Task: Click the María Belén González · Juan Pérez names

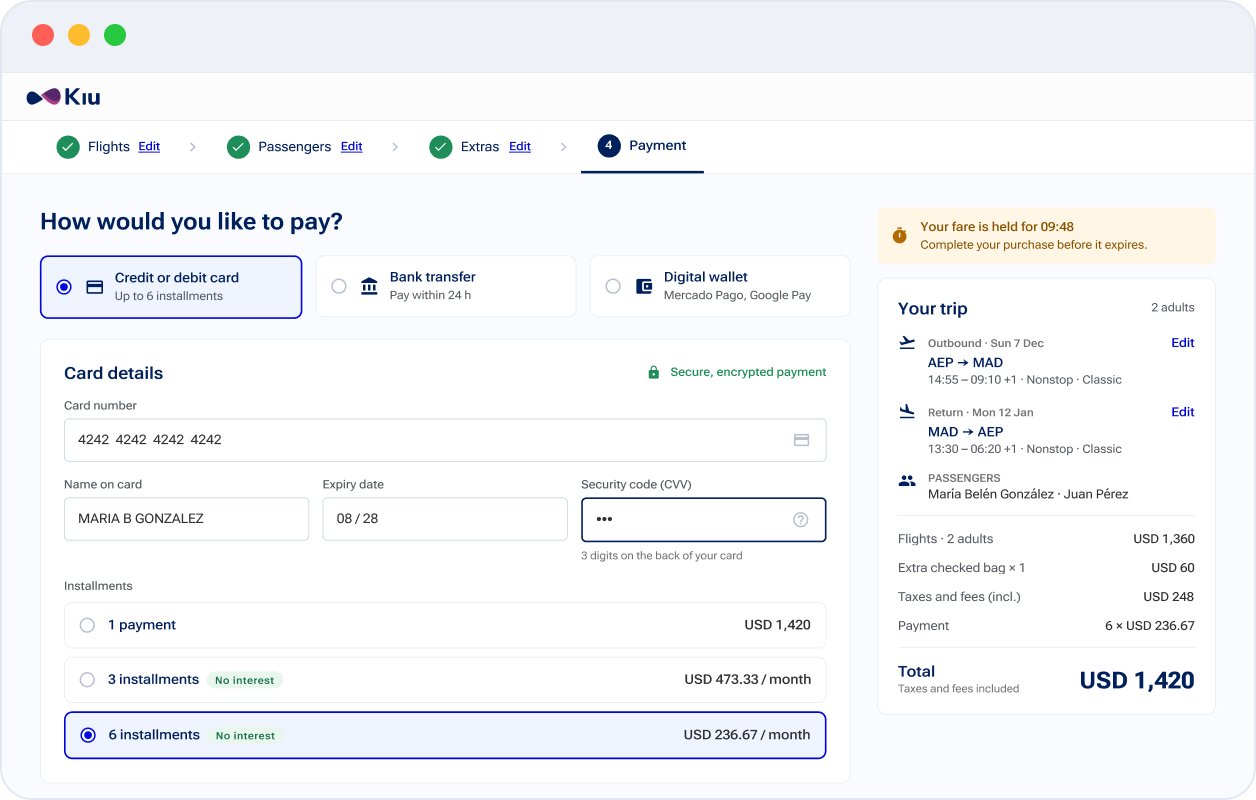Action: coord(1028,494)
